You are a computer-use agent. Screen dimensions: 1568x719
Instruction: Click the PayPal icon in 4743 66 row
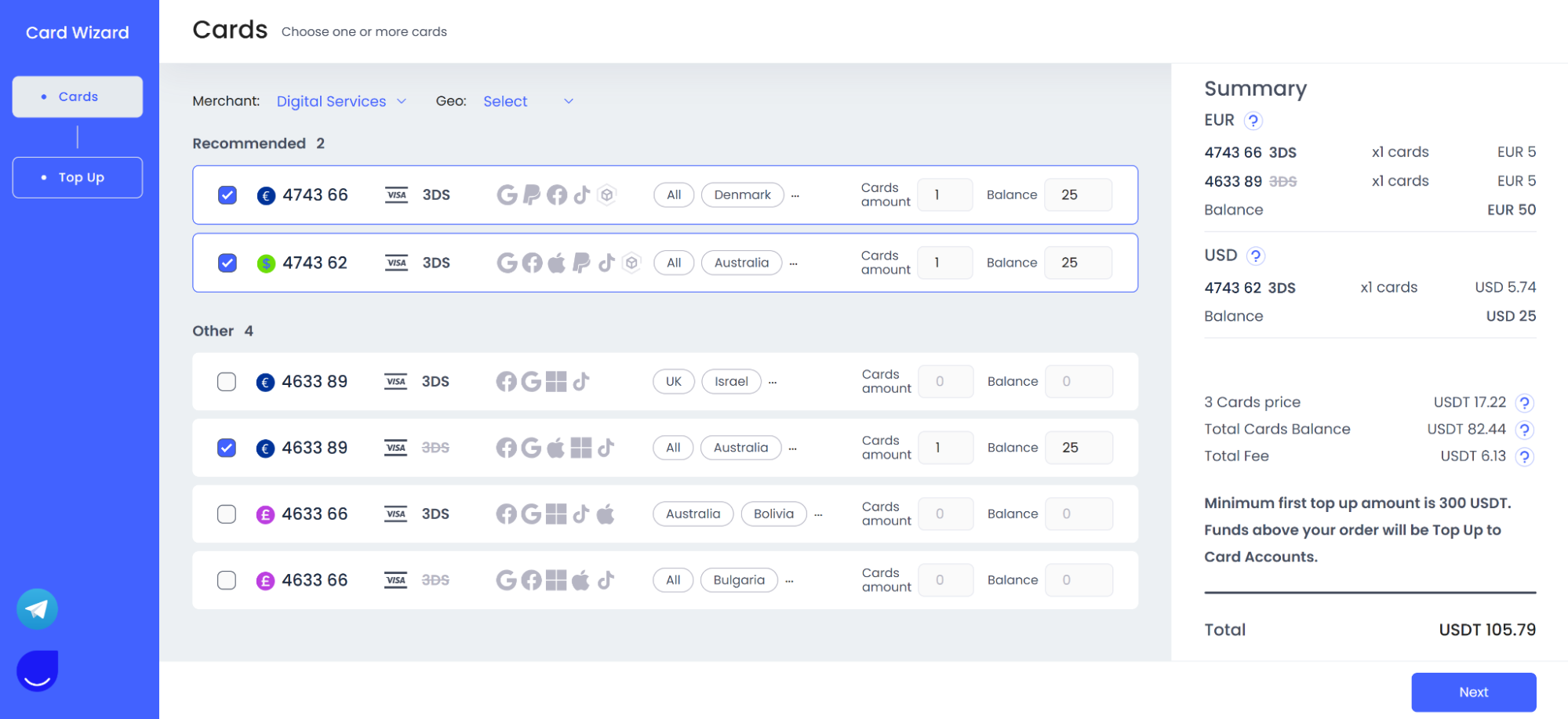pos(532,195)
